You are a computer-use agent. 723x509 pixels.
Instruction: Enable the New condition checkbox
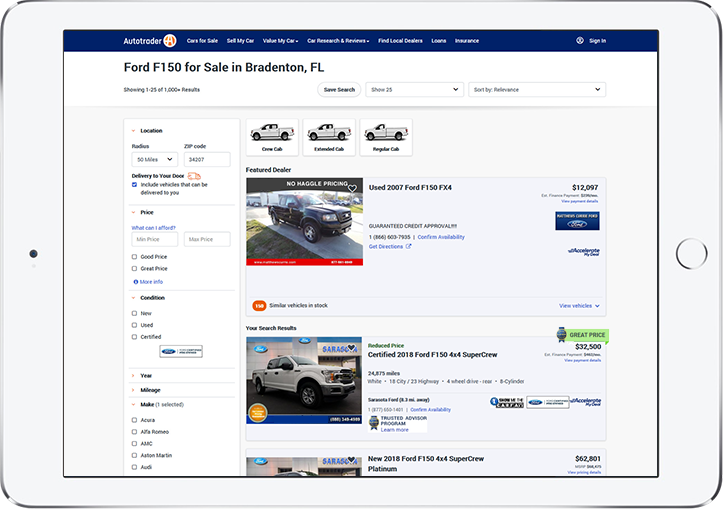click(135, 313)
